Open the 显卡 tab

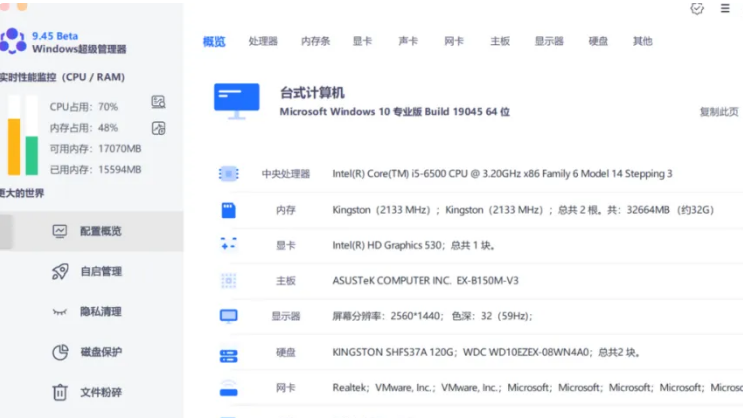point(362,42)
